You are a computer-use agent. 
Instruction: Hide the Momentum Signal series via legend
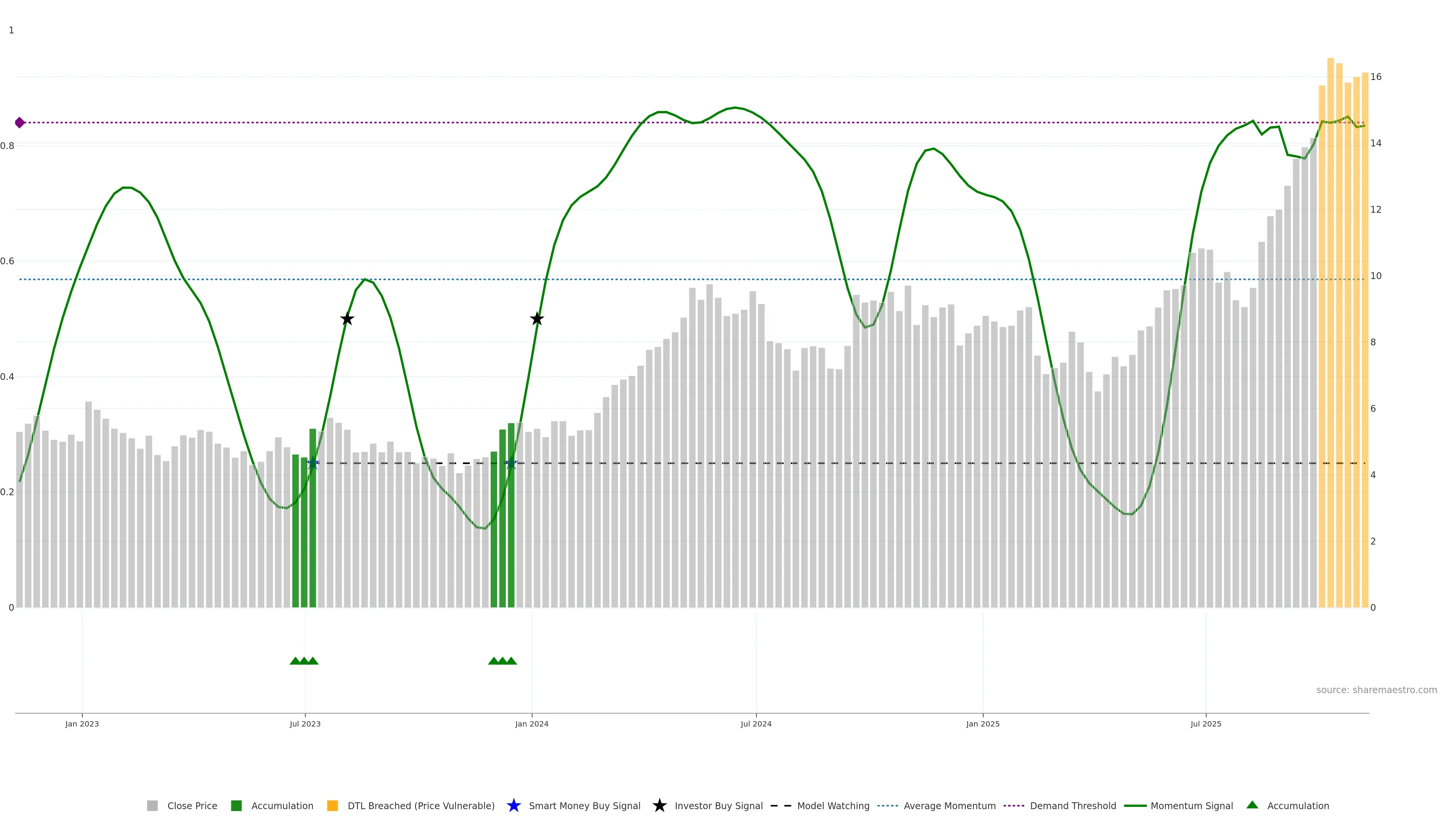[x=1191, y=806]
